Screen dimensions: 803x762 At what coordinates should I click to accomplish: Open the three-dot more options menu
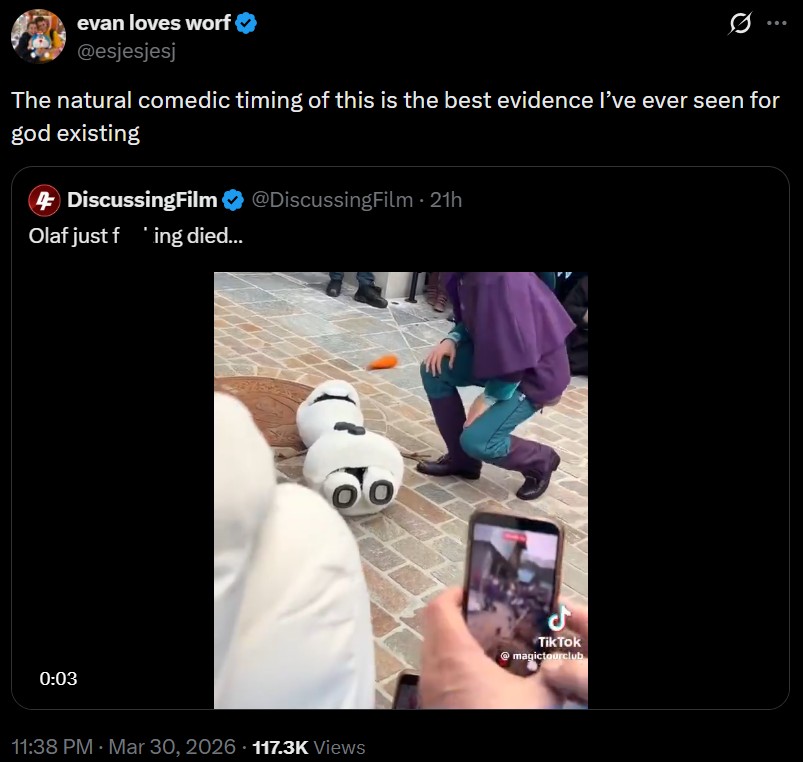777,26
